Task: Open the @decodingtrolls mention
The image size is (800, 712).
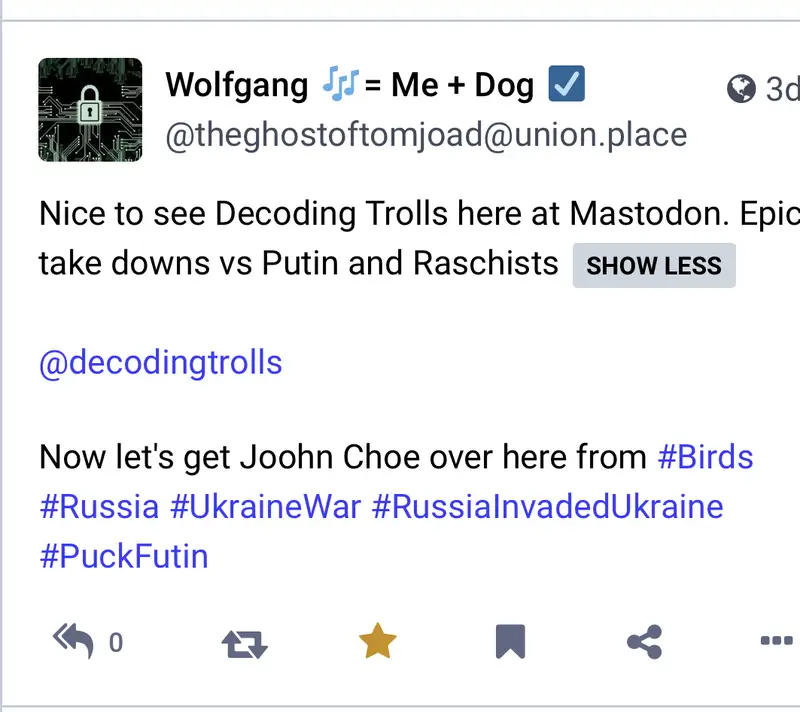Action: 160,361
